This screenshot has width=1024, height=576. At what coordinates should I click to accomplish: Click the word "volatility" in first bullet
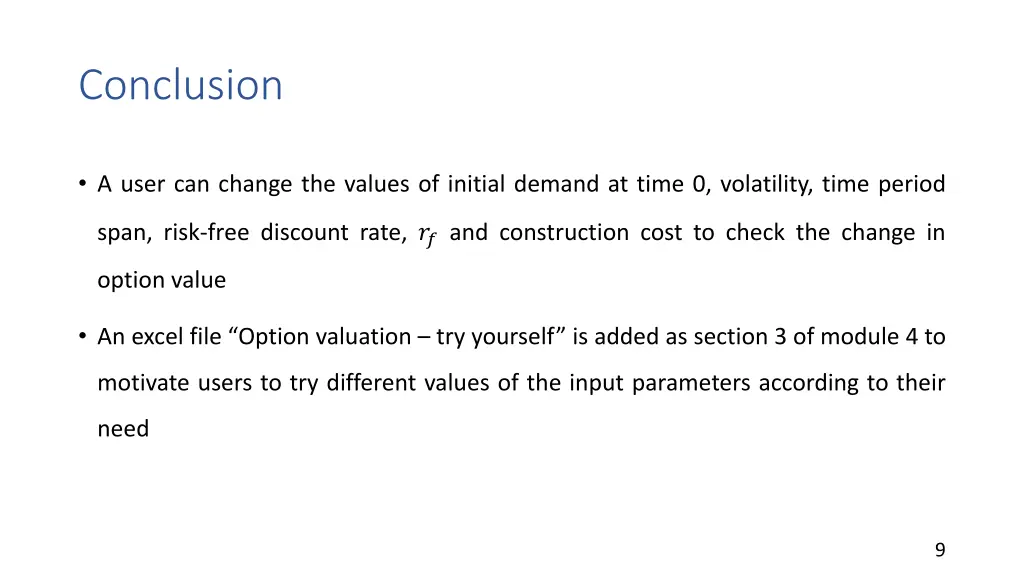[x=766, y=184]
